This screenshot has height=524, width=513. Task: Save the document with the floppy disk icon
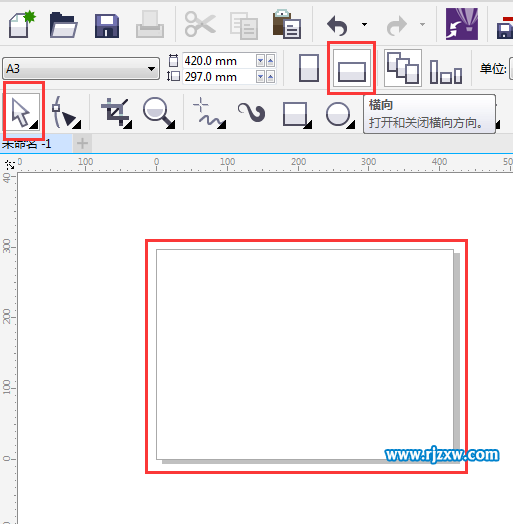tap(107, 26)
